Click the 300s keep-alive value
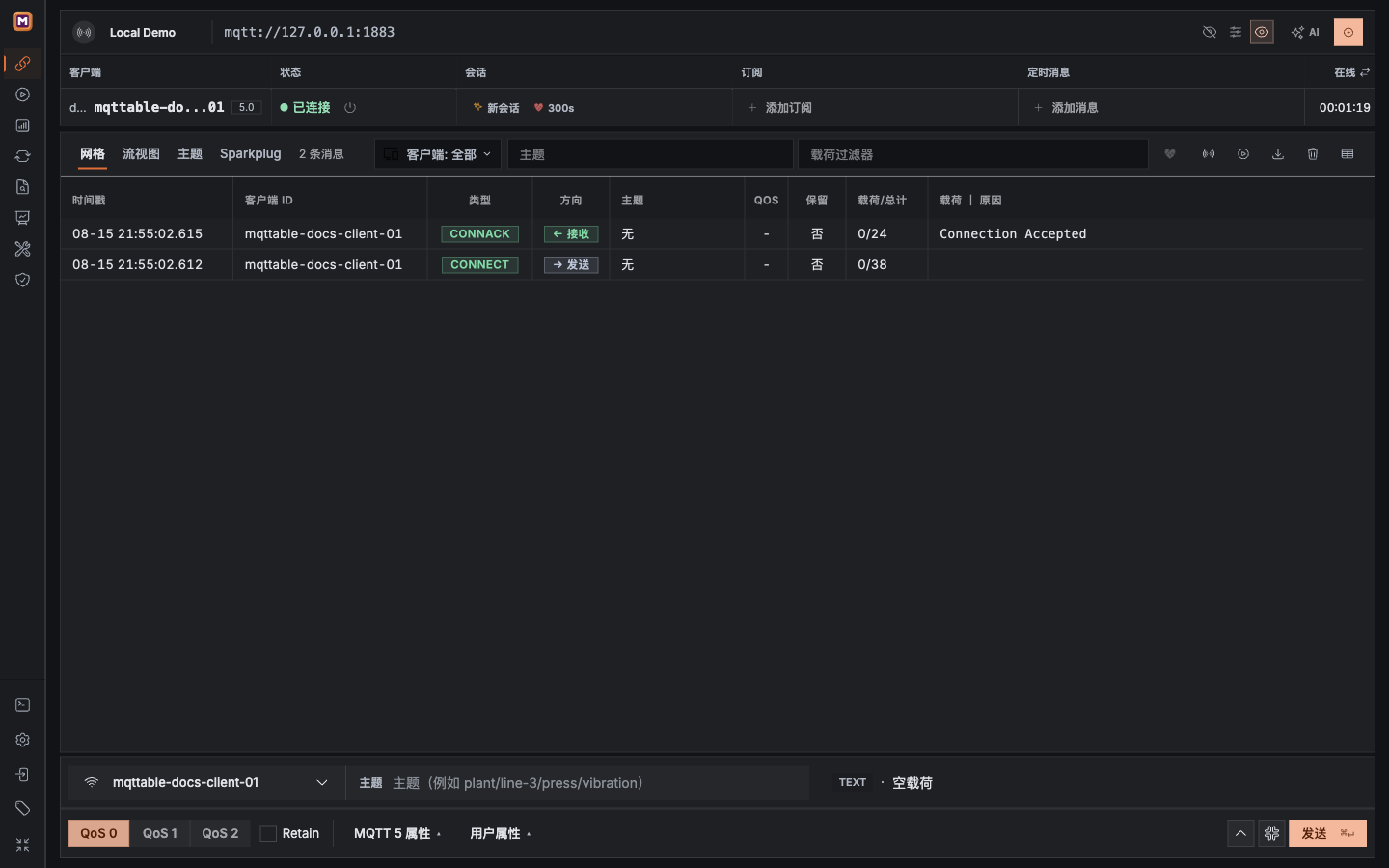 click(554, 108)
